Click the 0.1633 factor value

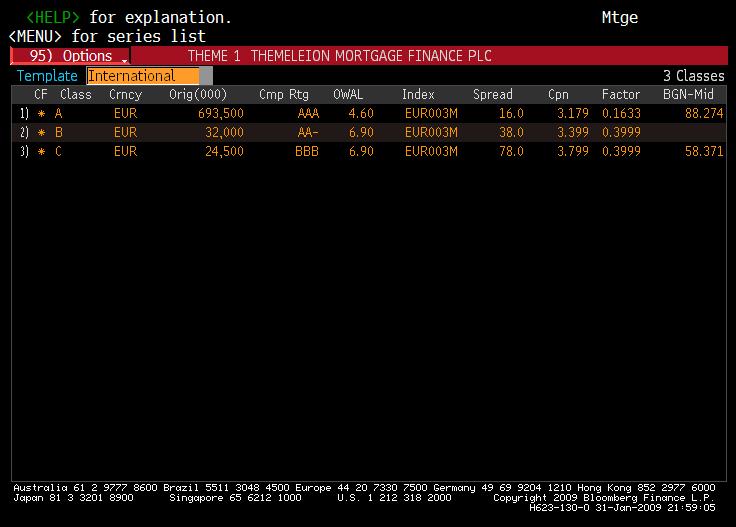621,114
